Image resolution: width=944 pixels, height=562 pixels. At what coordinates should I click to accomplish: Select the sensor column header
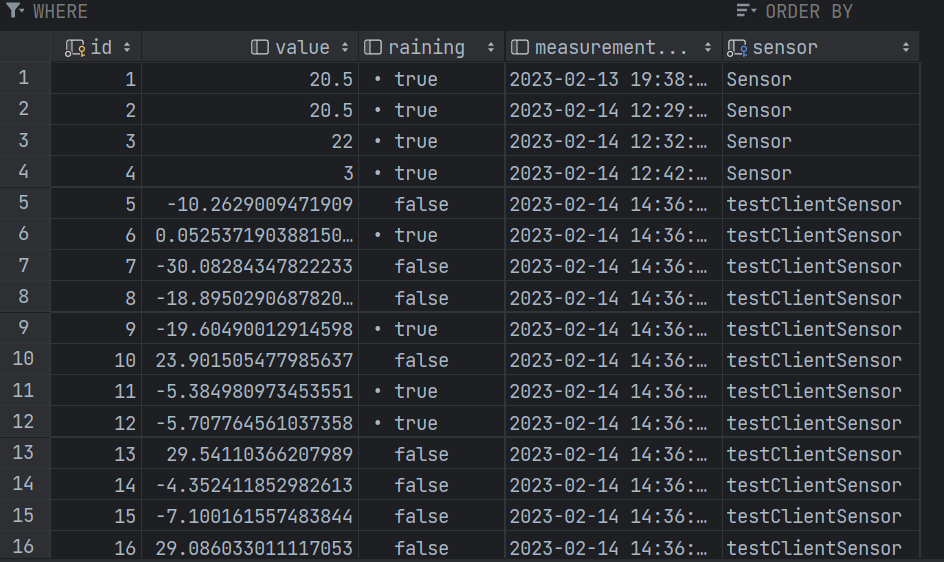tap(821, 47)
